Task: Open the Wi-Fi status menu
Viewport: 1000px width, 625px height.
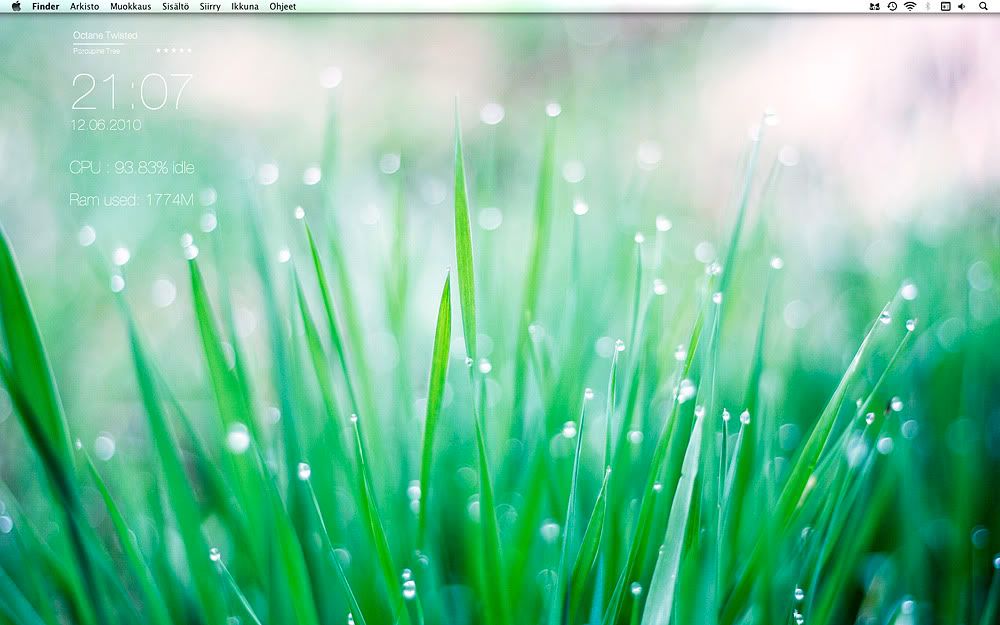Action: coord(910,6)
